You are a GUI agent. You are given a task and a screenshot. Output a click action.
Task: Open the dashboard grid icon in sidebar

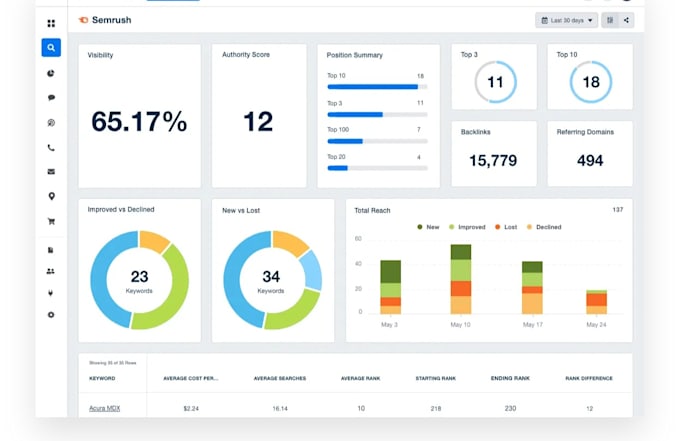tap(51, 23)
